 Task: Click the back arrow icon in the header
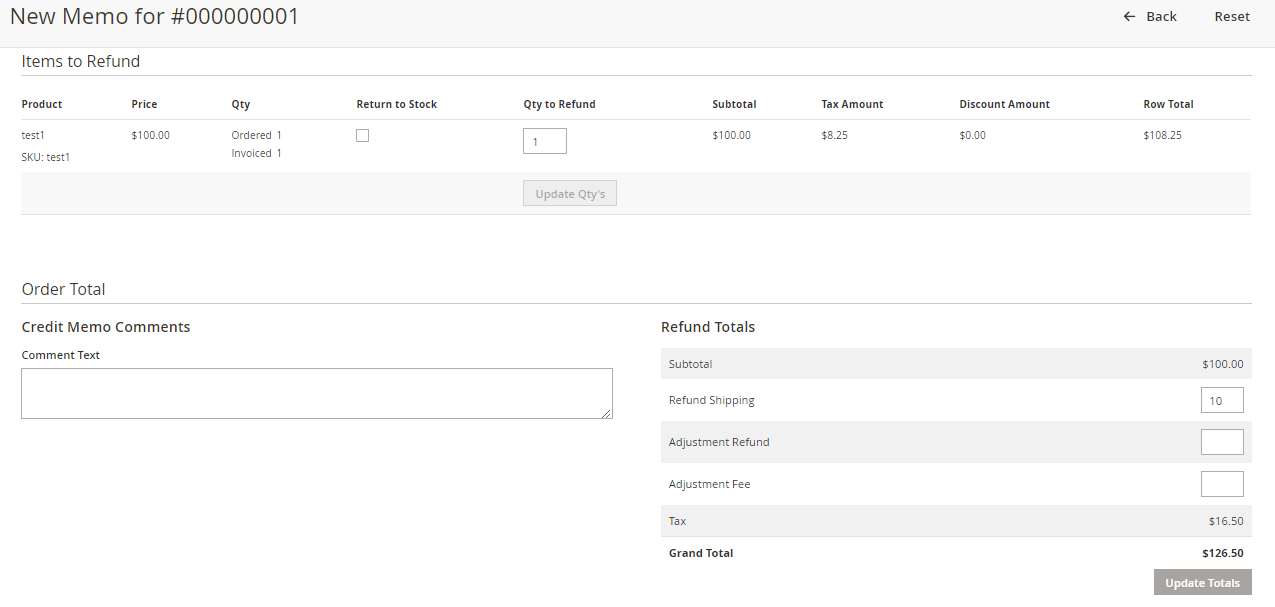pos(1129,16)
